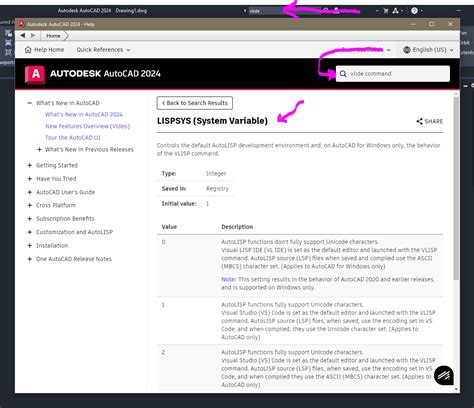474x408 pixels.
Task: Open Help Home
Action: pos(44,50)
